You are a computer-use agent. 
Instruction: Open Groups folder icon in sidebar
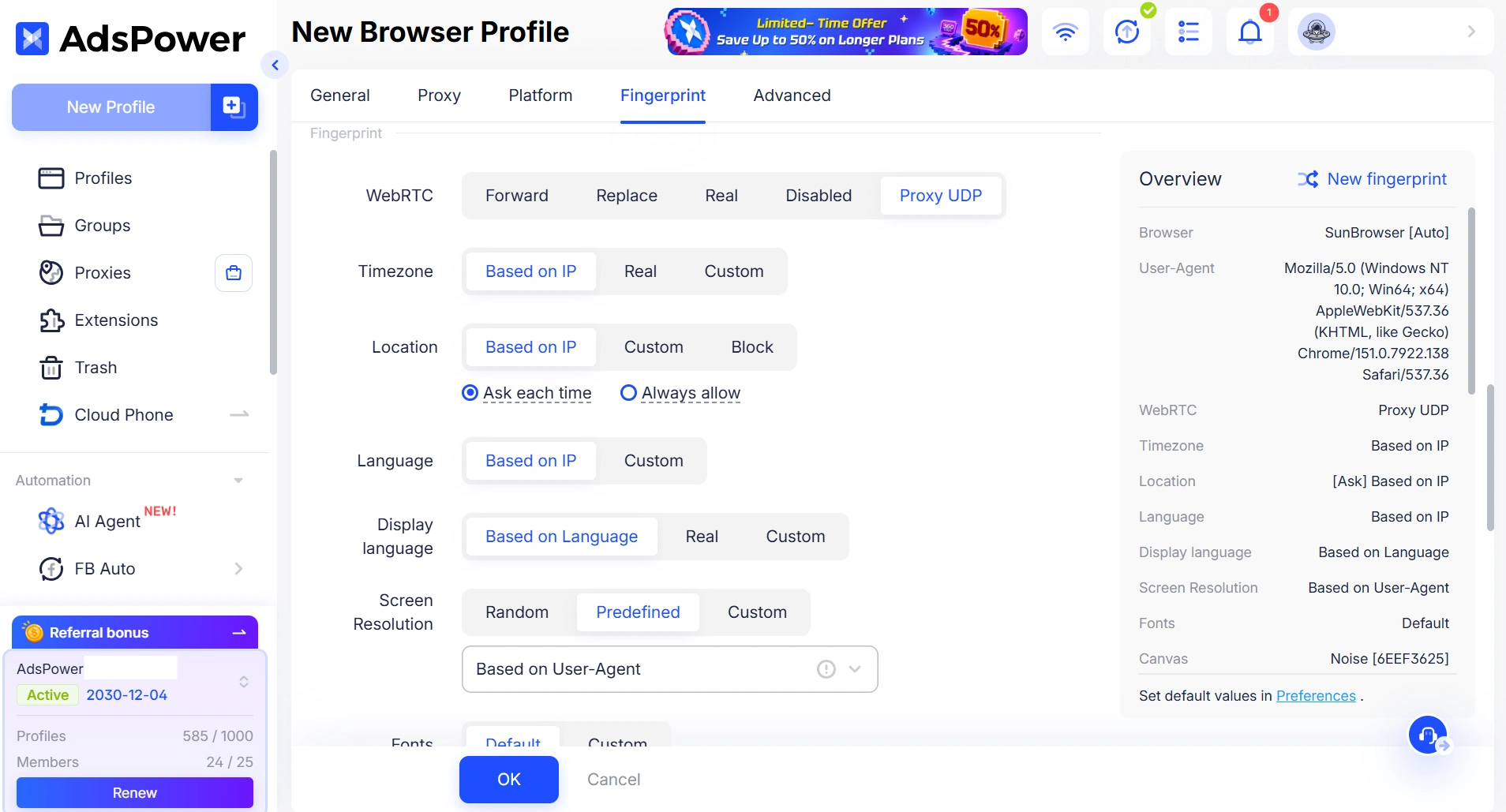click(x=51, y=226)
